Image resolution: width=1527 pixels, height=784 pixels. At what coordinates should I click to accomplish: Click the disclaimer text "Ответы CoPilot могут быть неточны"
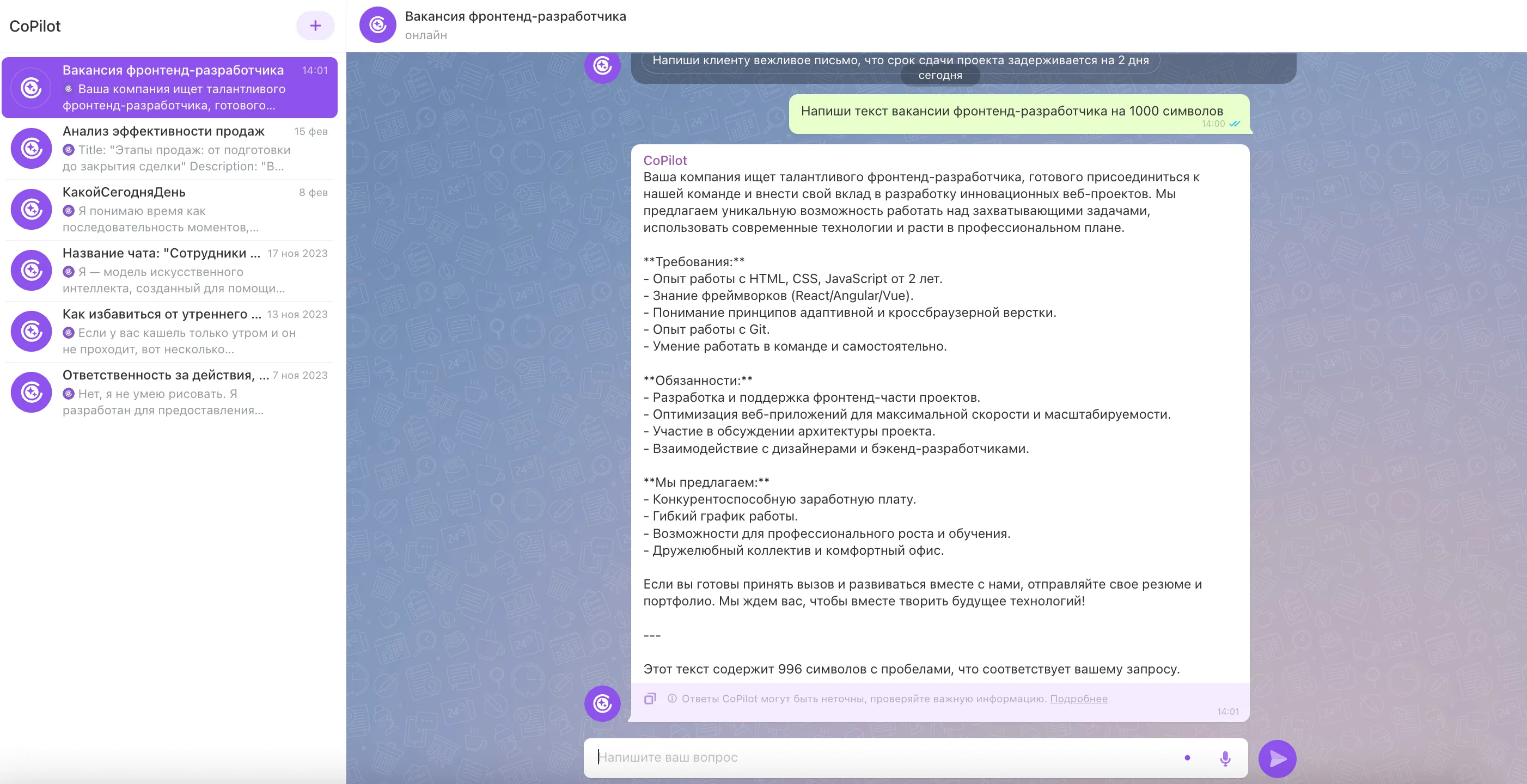(x=864, y=699)
